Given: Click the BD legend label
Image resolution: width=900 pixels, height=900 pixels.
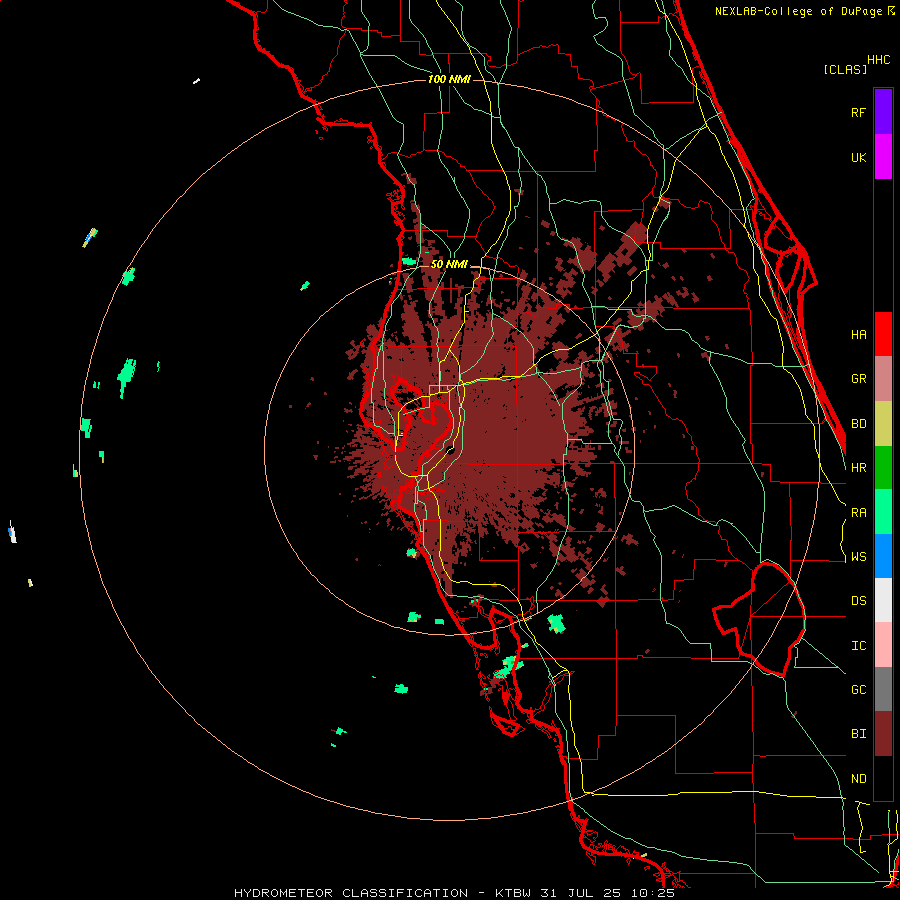Looking at the screenshot, I should (x=858, y=424).
